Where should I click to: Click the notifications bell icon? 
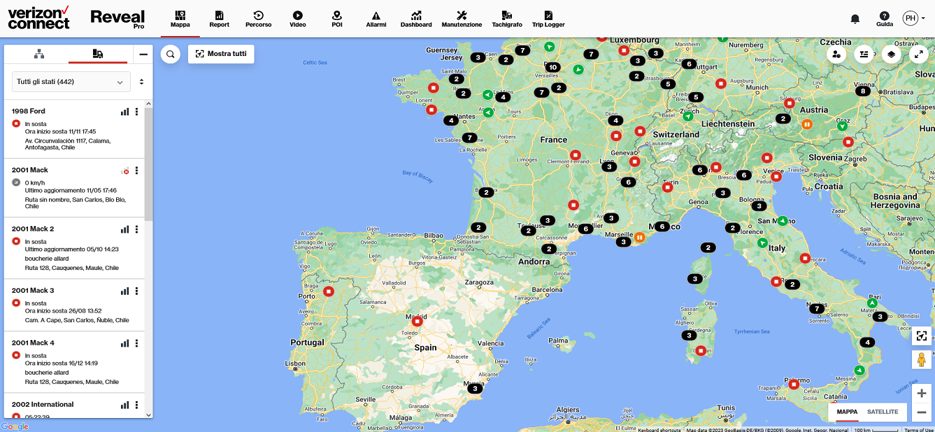(855, 18)
